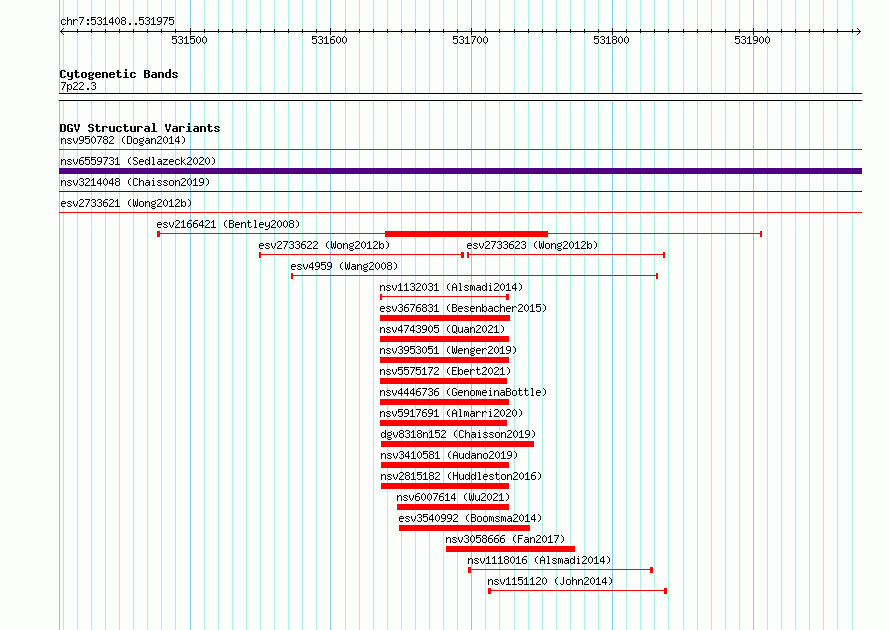Open nsv1151120 (John2014) label
Screen dimensions: 890x630
(x=550, y=581)
